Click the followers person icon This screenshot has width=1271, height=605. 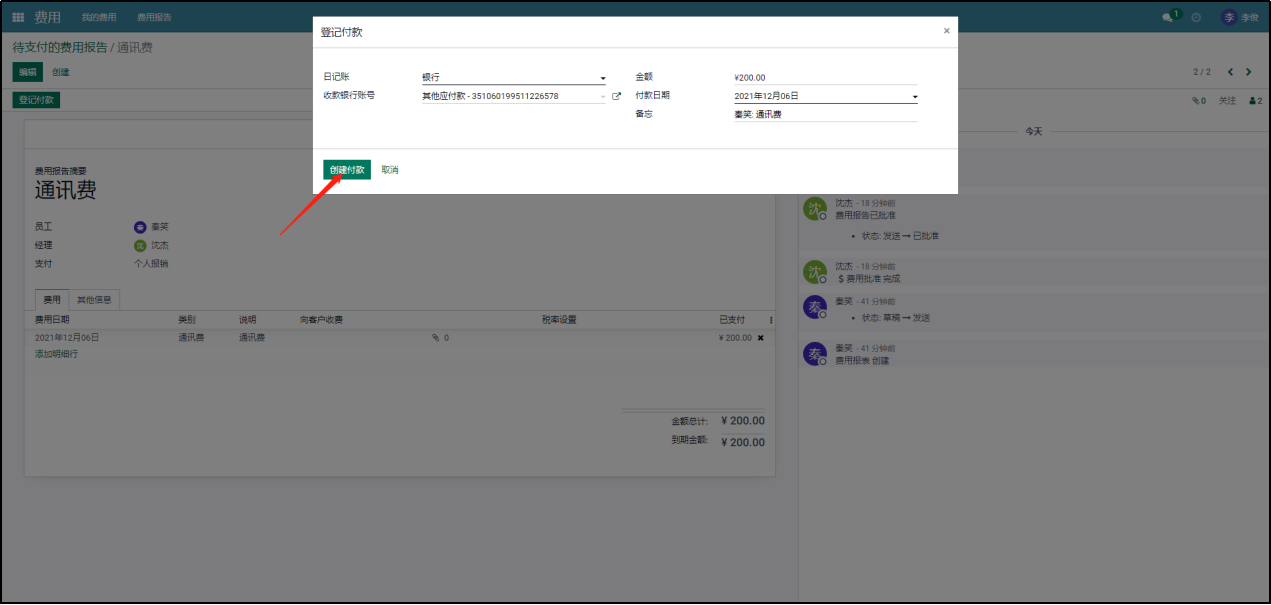click(1255, 101)
